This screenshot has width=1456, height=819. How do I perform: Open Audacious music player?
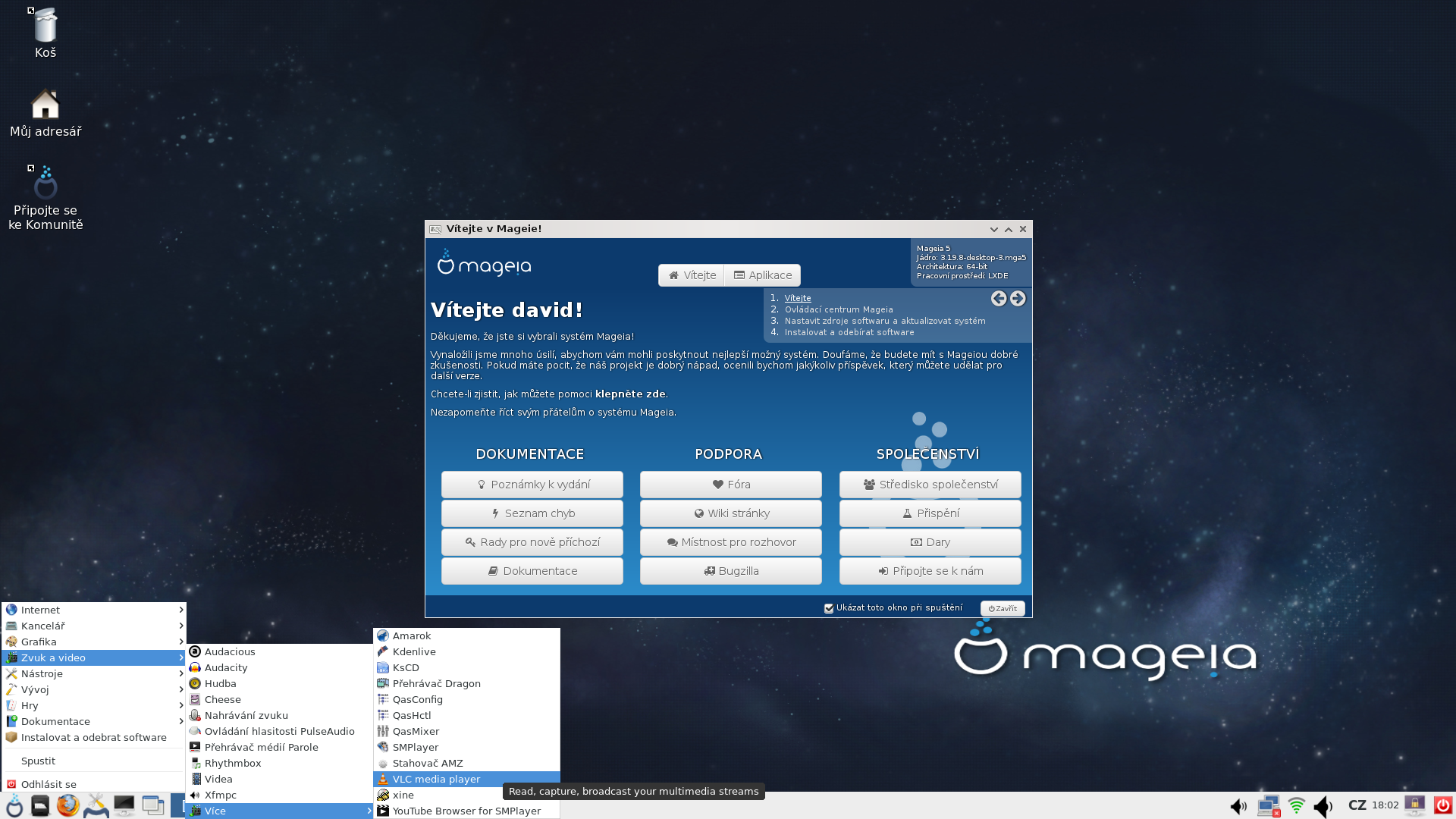coord(280,651)
